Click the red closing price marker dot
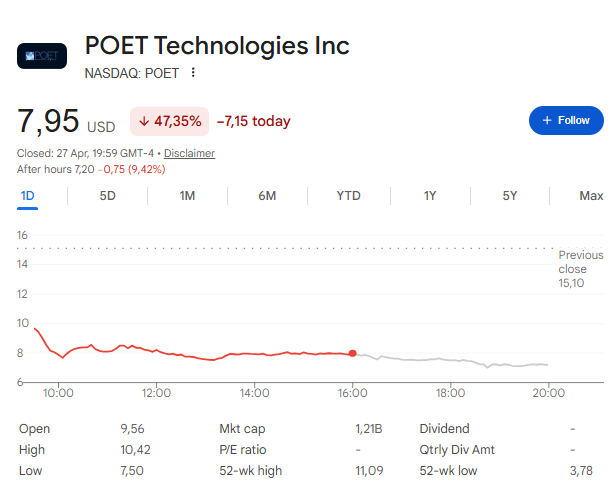This screenshot has height=489, width=612. point(353,353)
